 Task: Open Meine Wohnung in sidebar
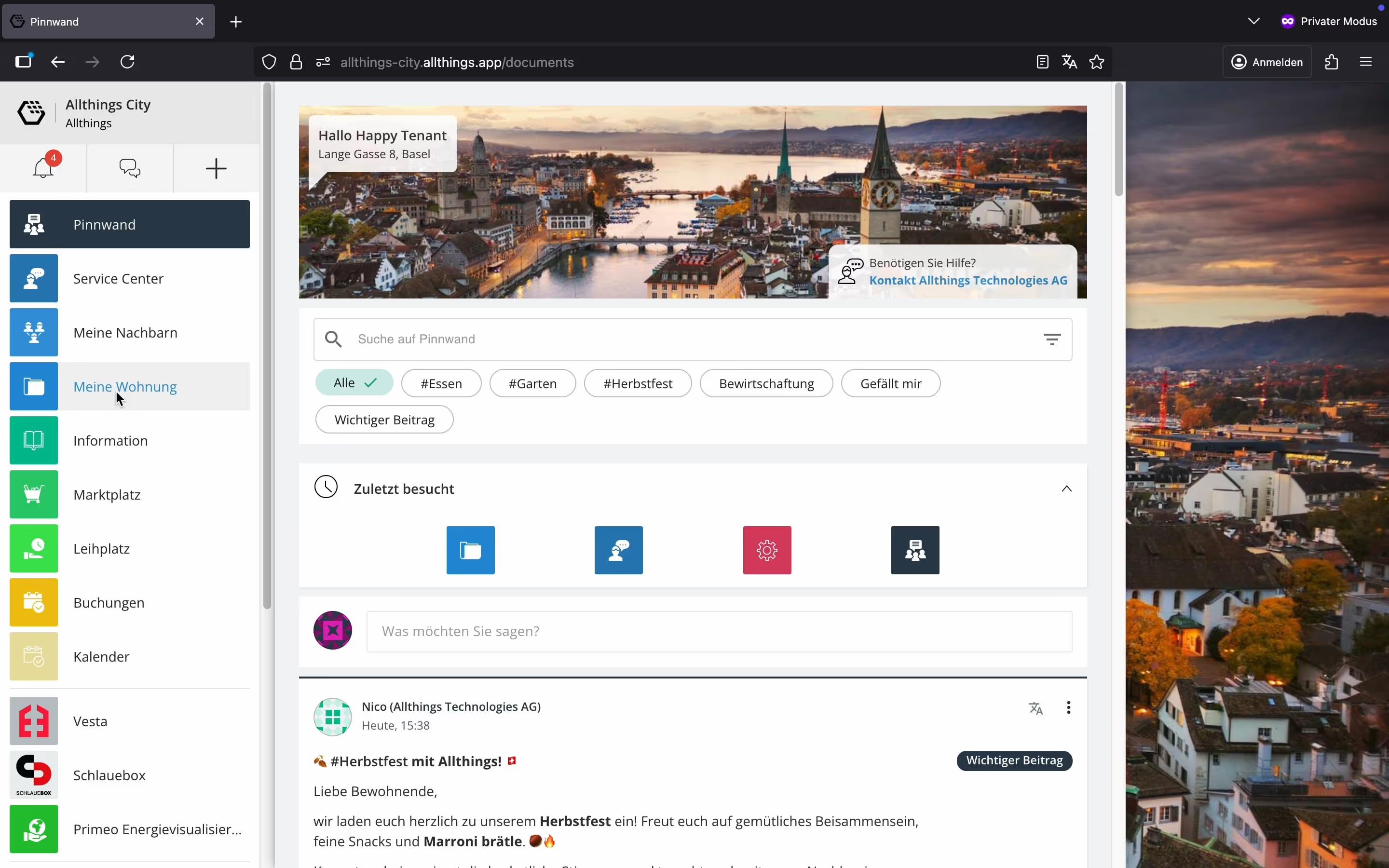tap(130, 386)
